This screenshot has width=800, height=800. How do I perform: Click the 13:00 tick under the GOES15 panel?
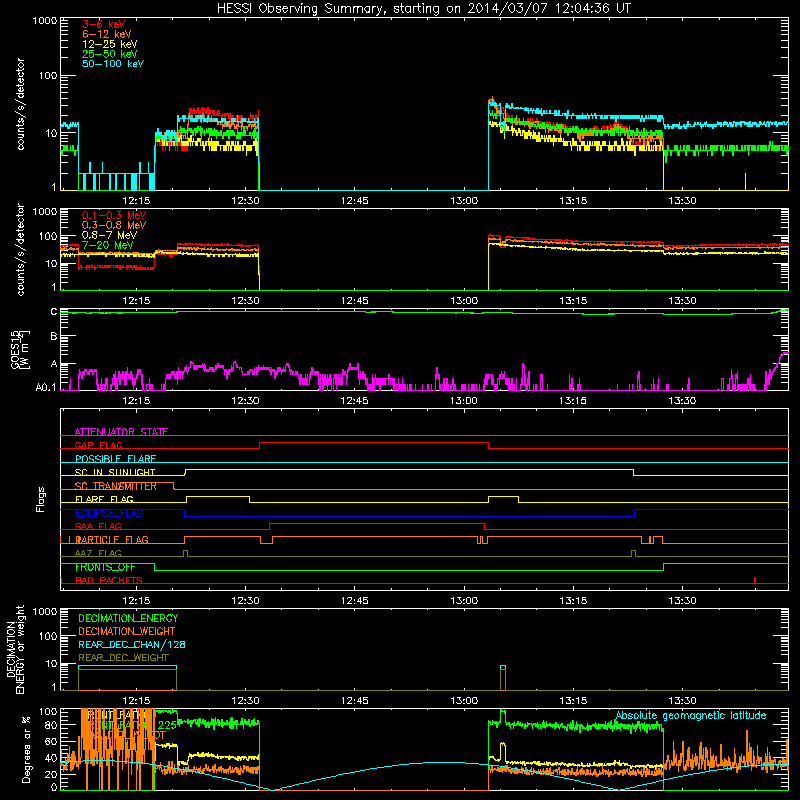(464, 400)
